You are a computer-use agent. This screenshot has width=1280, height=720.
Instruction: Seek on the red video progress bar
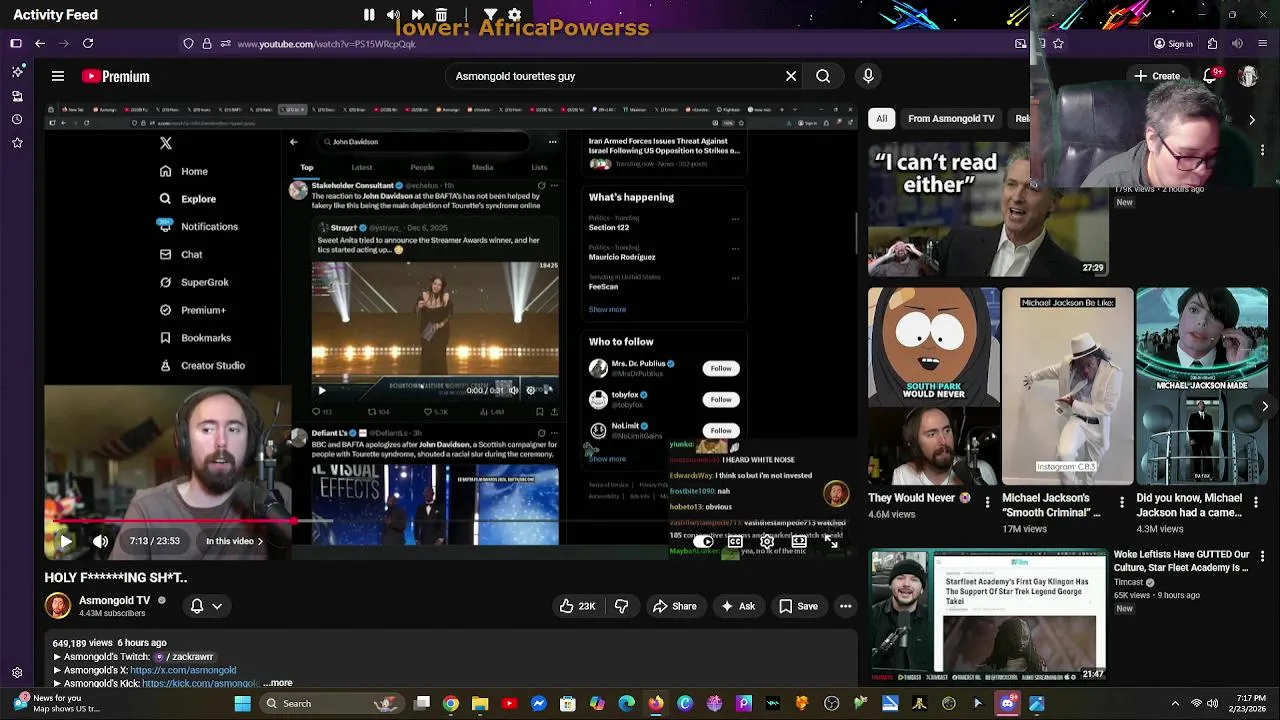click(451, 521)
